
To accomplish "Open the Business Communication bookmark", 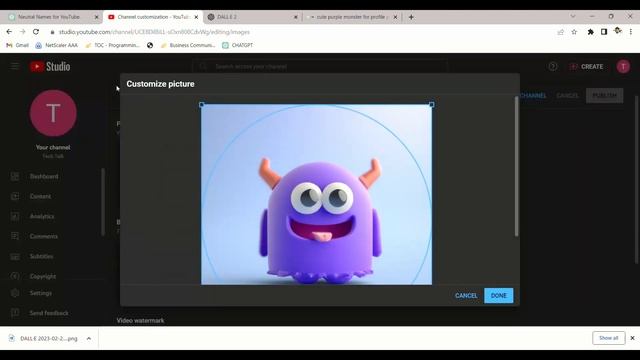I will tap(188, 45).
